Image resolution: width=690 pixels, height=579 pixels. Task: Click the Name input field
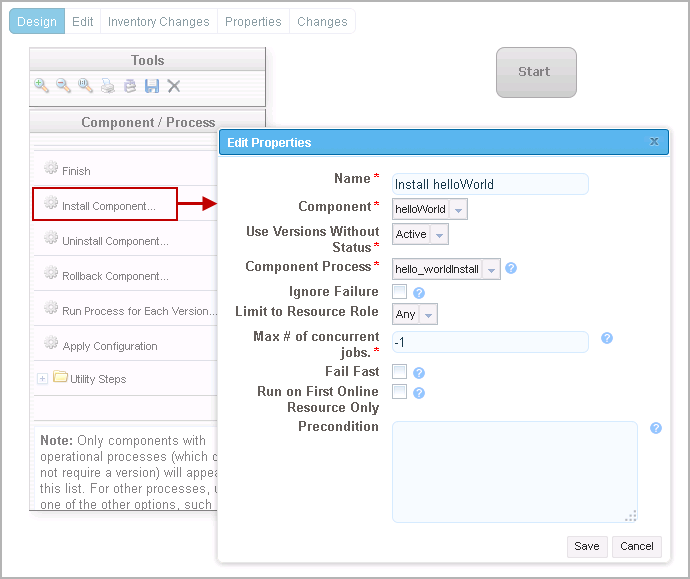coord(490,184)
